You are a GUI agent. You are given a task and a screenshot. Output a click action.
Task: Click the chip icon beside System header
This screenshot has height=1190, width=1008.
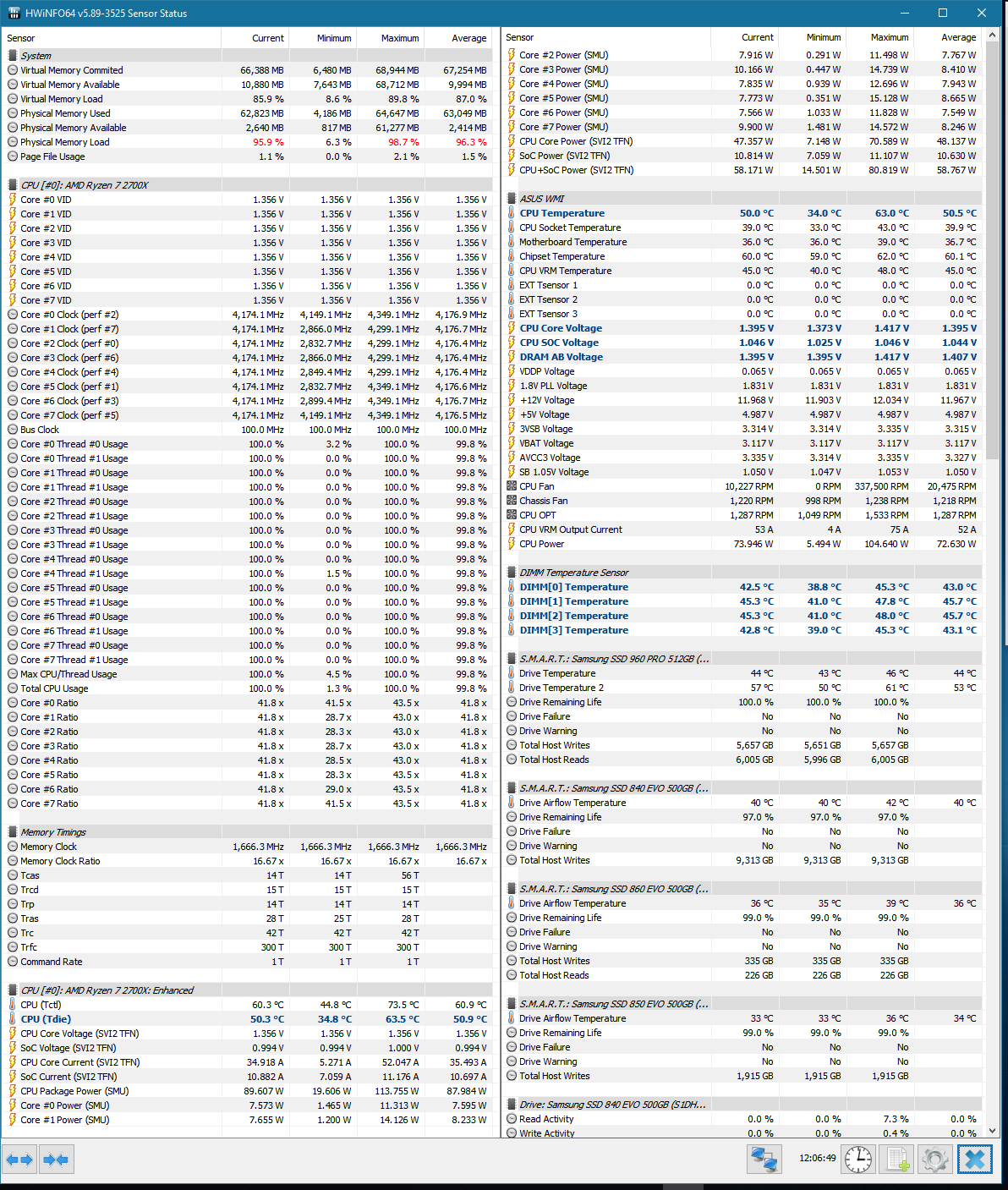pyautogui.click(x=13, y=56)
